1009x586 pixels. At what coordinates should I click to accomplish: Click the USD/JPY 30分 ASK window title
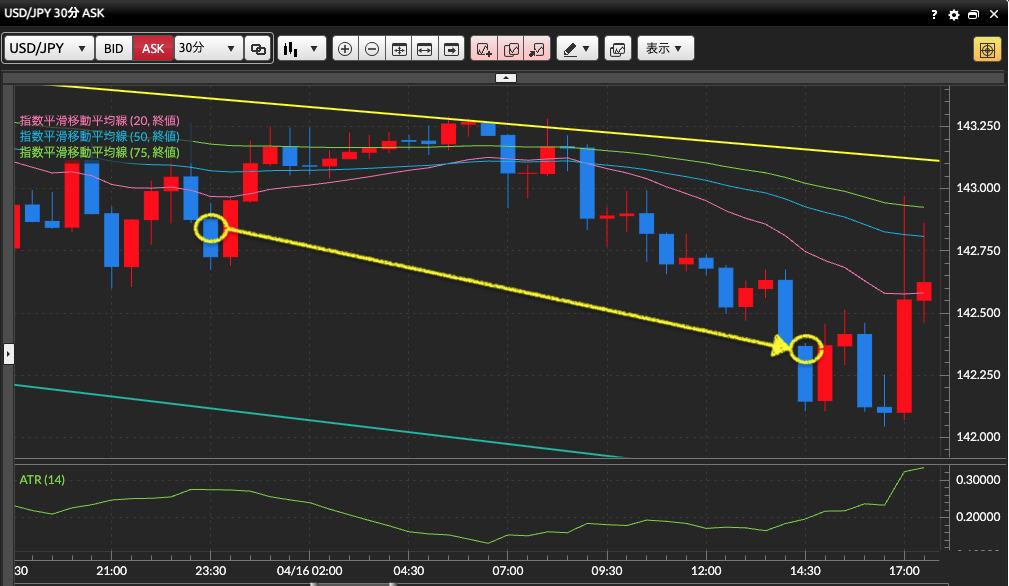(54, 13)
